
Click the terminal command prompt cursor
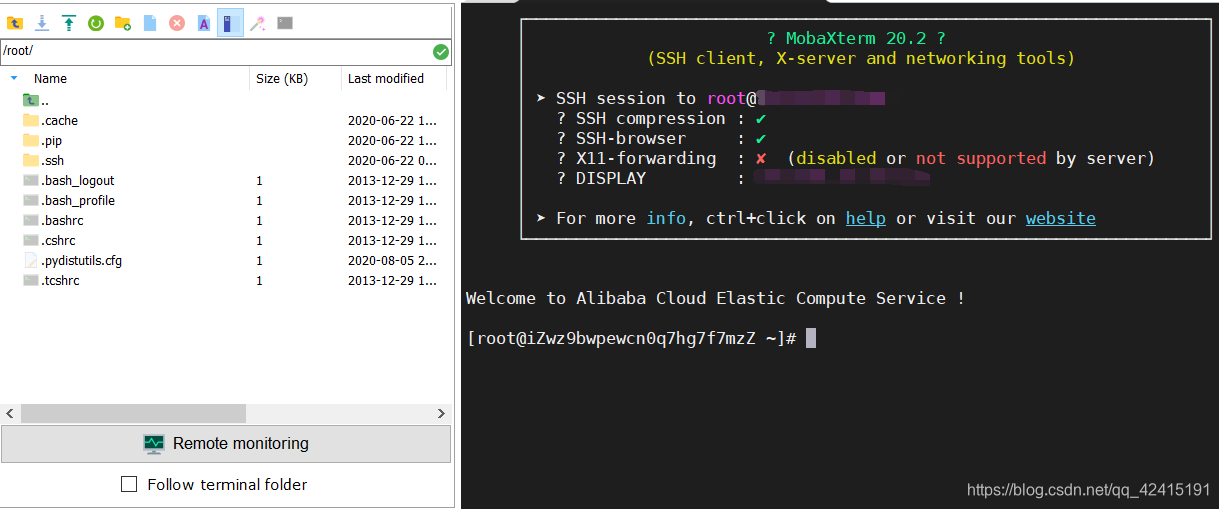811,338
